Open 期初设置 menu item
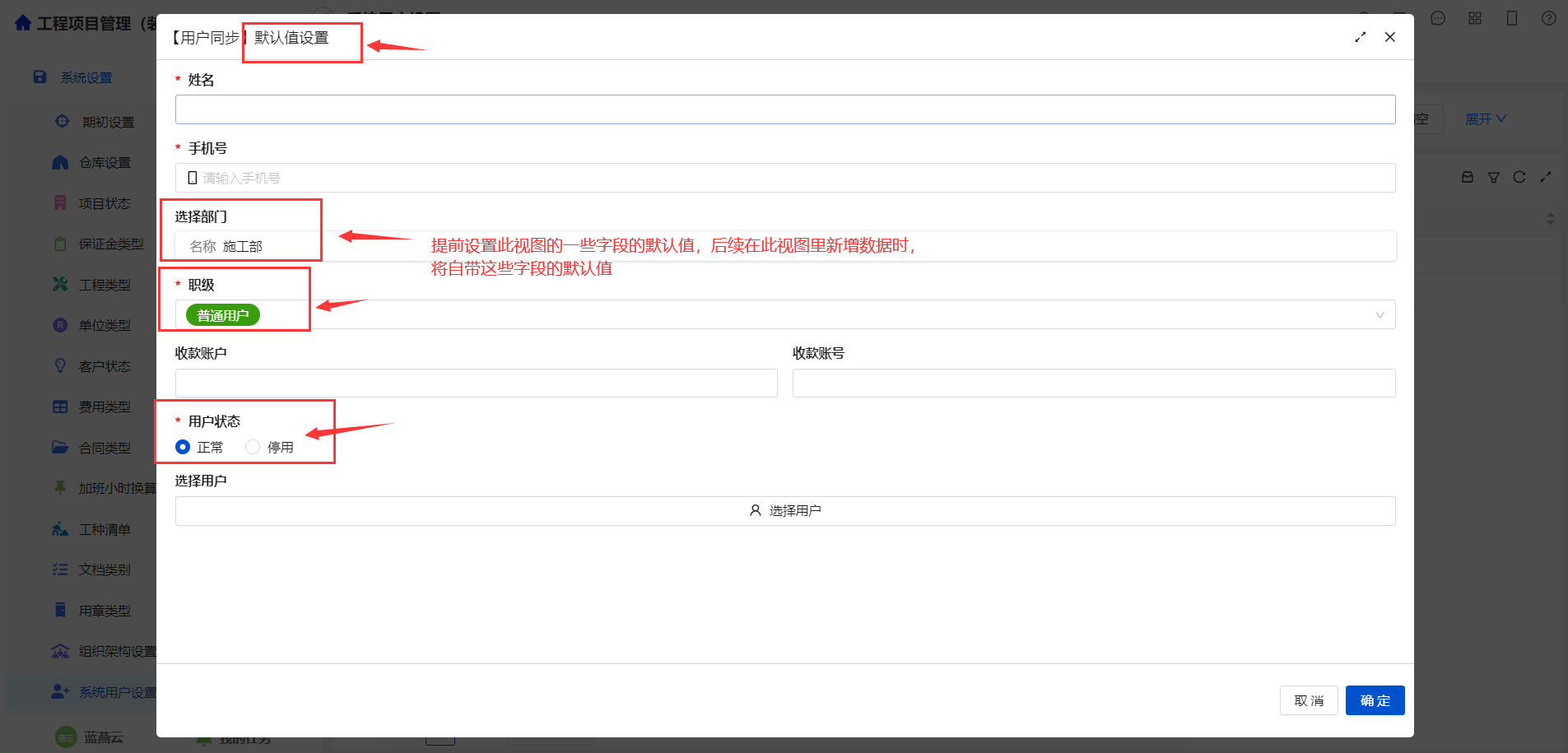The image size is (1568, 753). 108,122
